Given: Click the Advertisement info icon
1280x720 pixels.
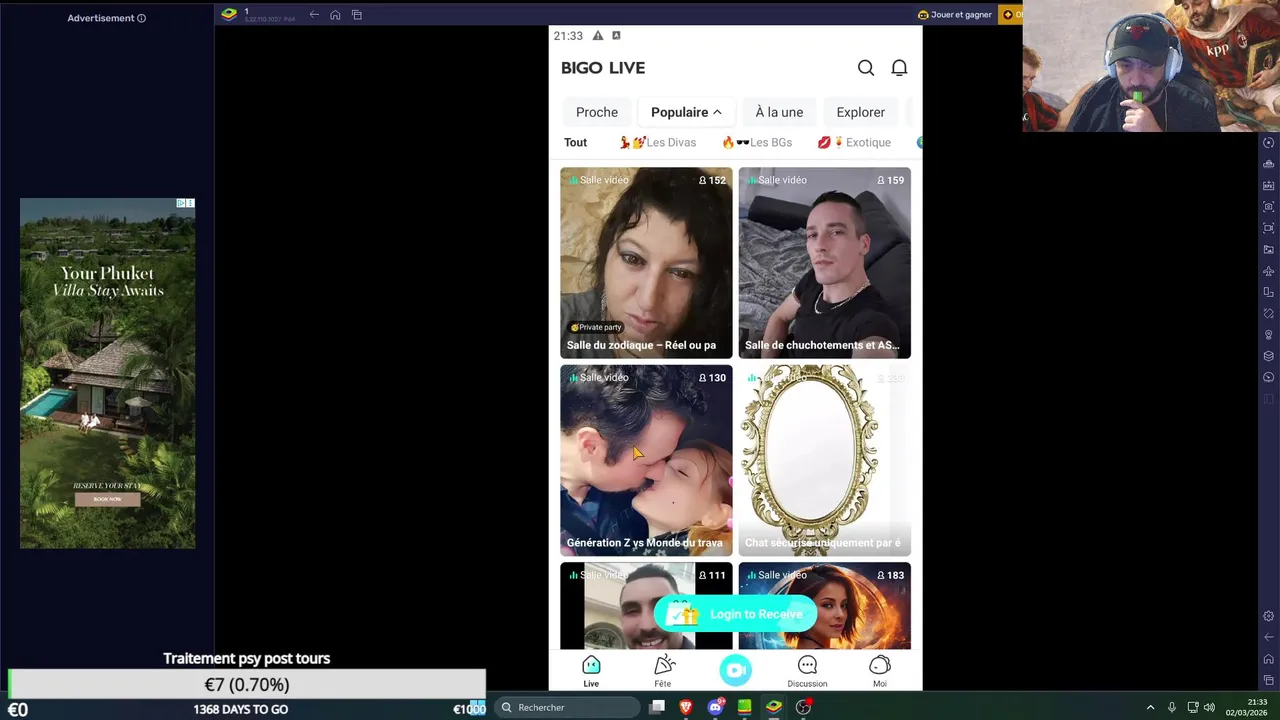Looking at the screenshot, I should click(x=141, y=18).
